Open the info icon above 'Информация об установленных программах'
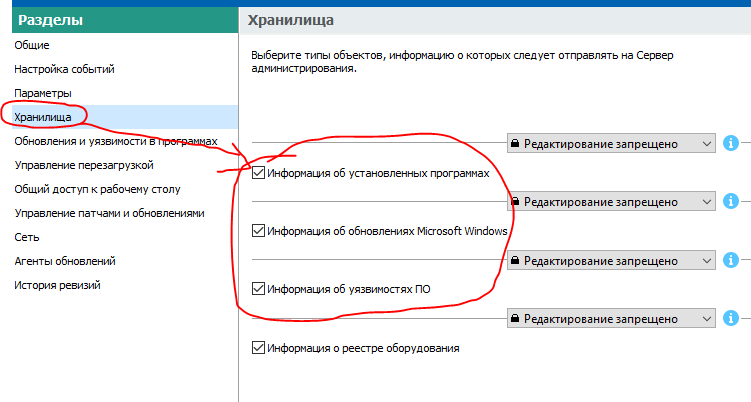751x402 pixels. pos(730,143)
